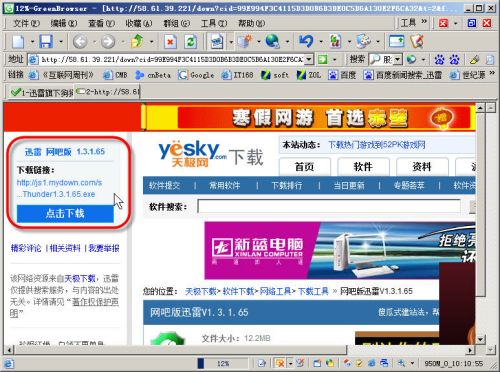
Task: Open the 查看 menu
Action: (101, 23)
